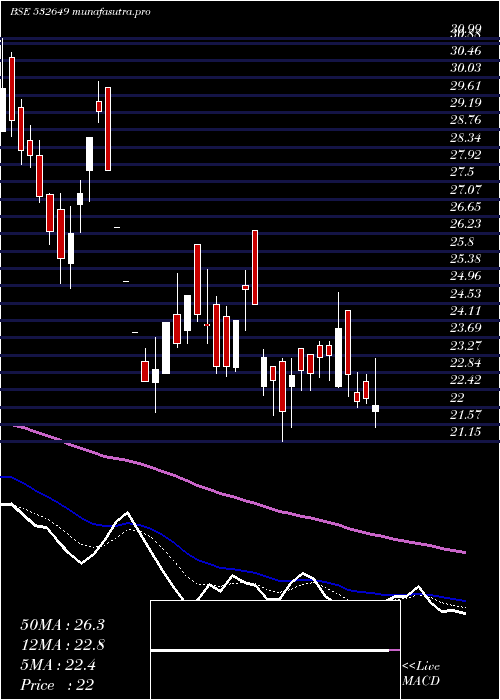The height and width of the screenshot is (700, 500).
Task: Click inside the MACD histogram panel box
Action: tap(275, 650)
